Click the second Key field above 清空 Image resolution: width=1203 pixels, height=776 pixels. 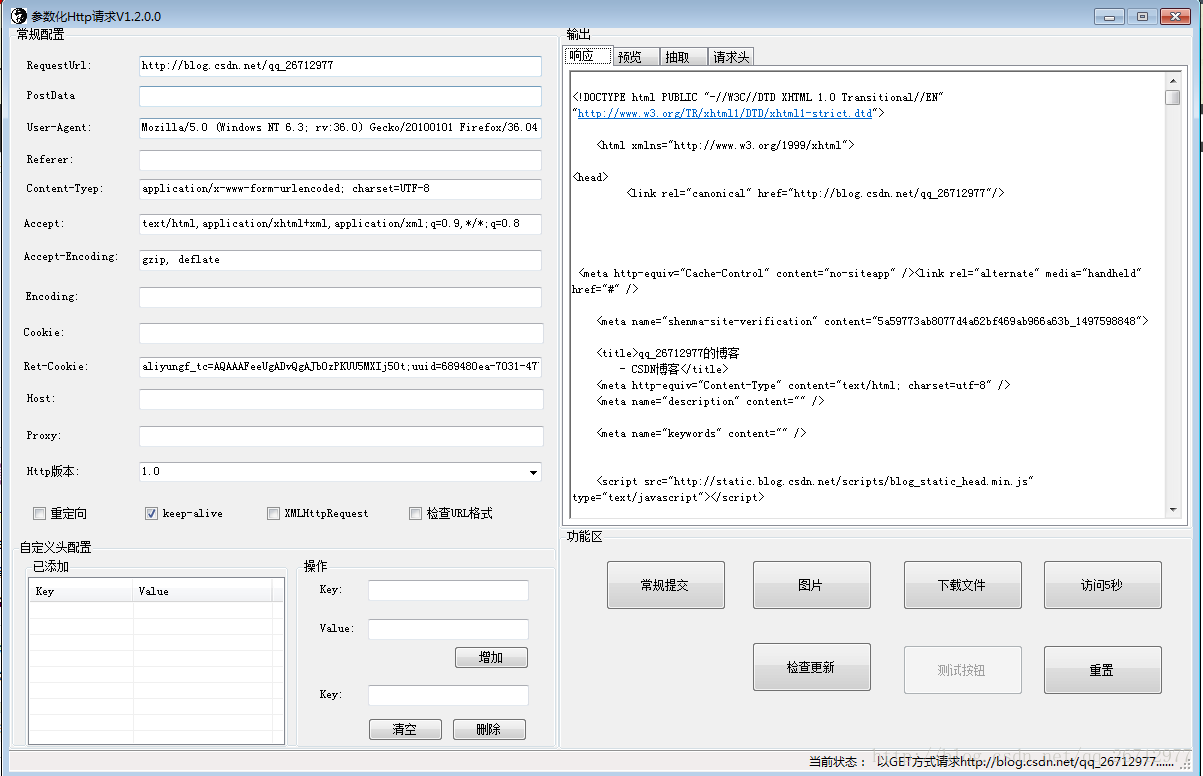[x=448, y=695]
